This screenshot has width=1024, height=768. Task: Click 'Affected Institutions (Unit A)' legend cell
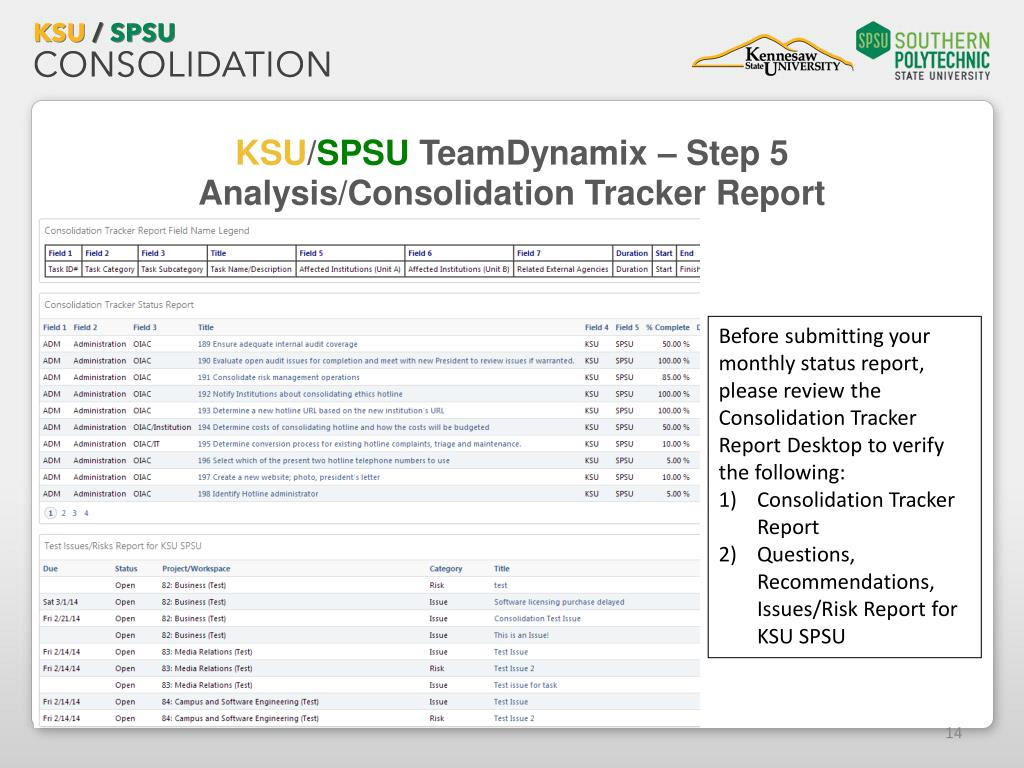350,269
